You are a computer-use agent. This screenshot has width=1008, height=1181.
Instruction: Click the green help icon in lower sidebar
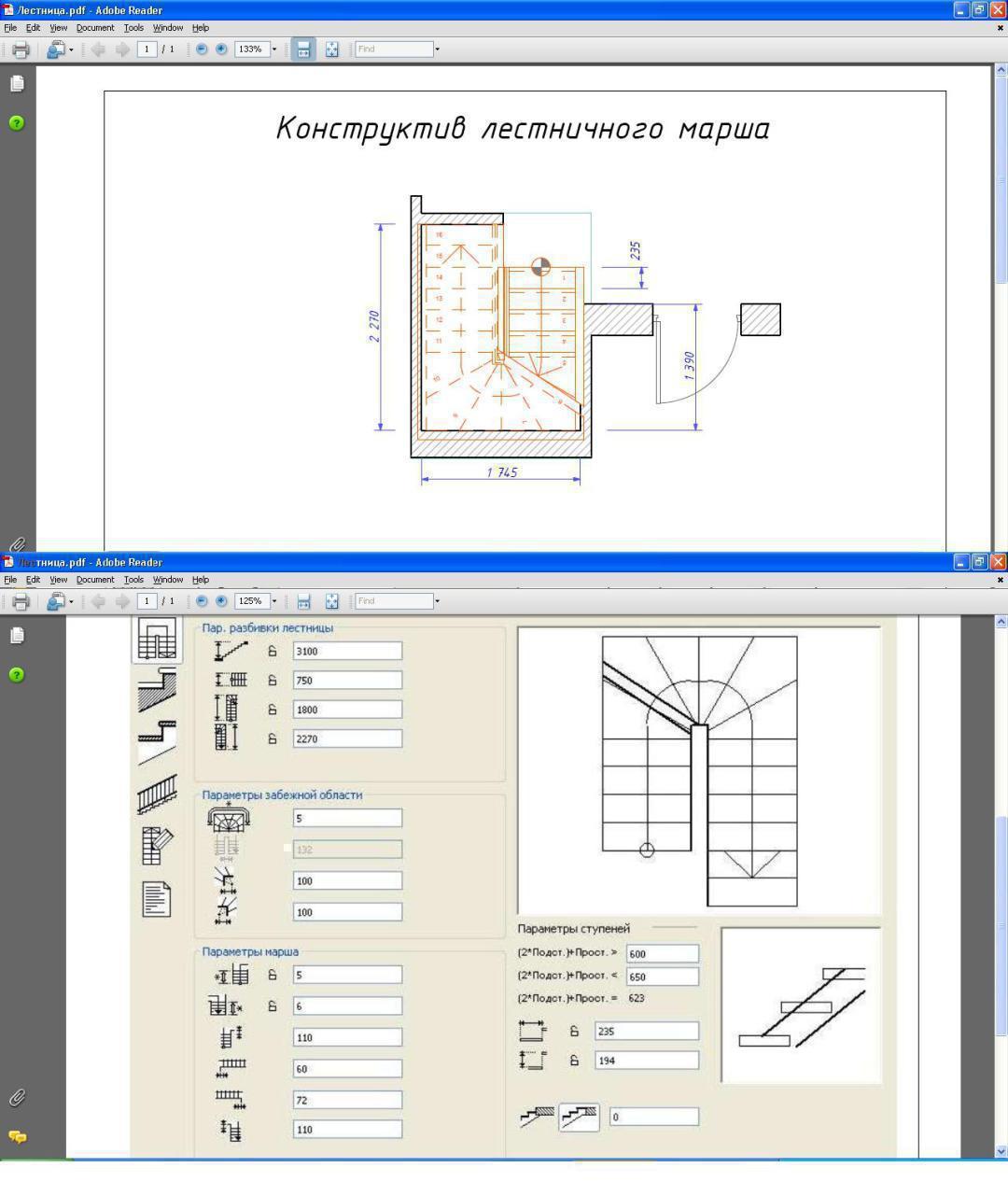click(x=17, y=674)
